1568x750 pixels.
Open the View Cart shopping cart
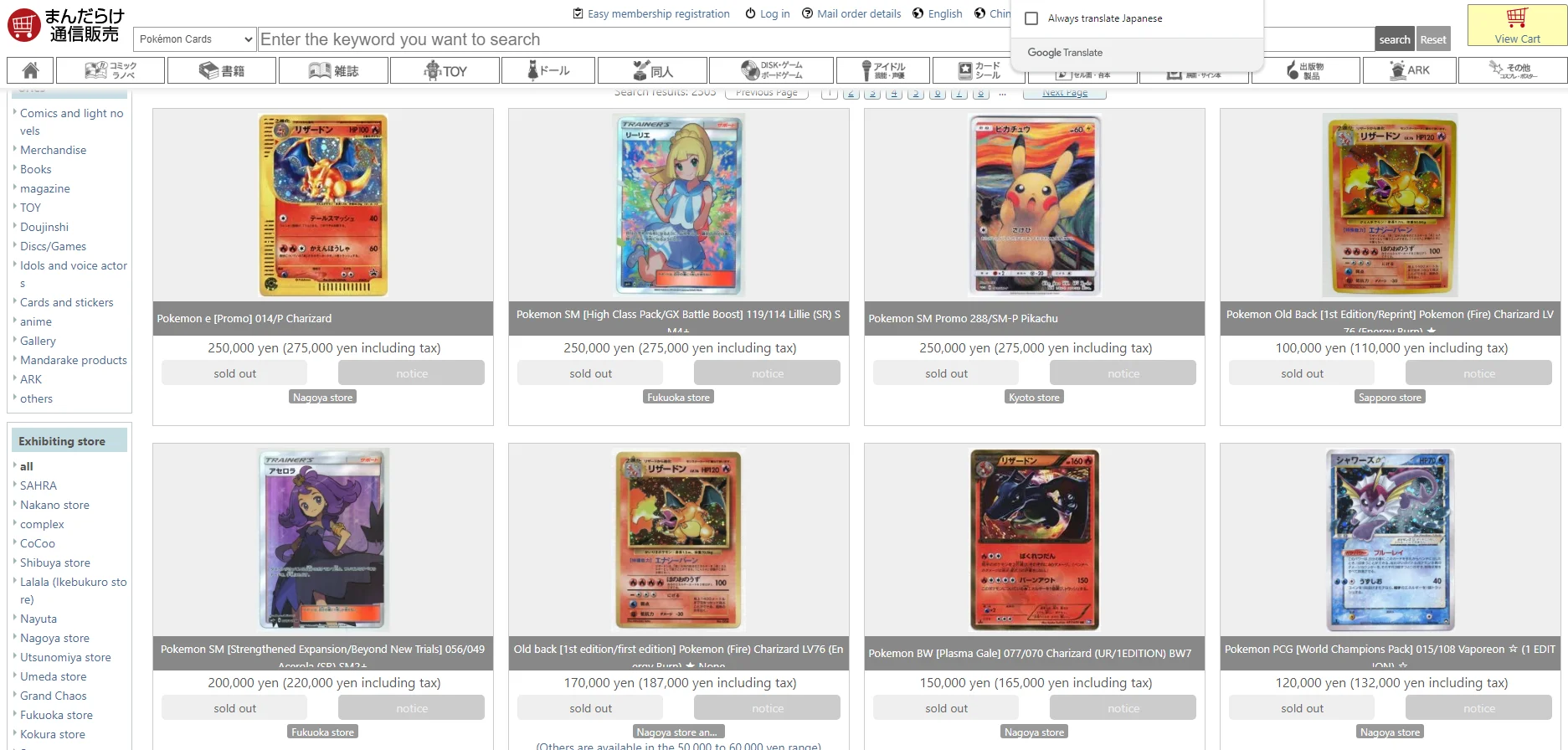point(1517,25)
